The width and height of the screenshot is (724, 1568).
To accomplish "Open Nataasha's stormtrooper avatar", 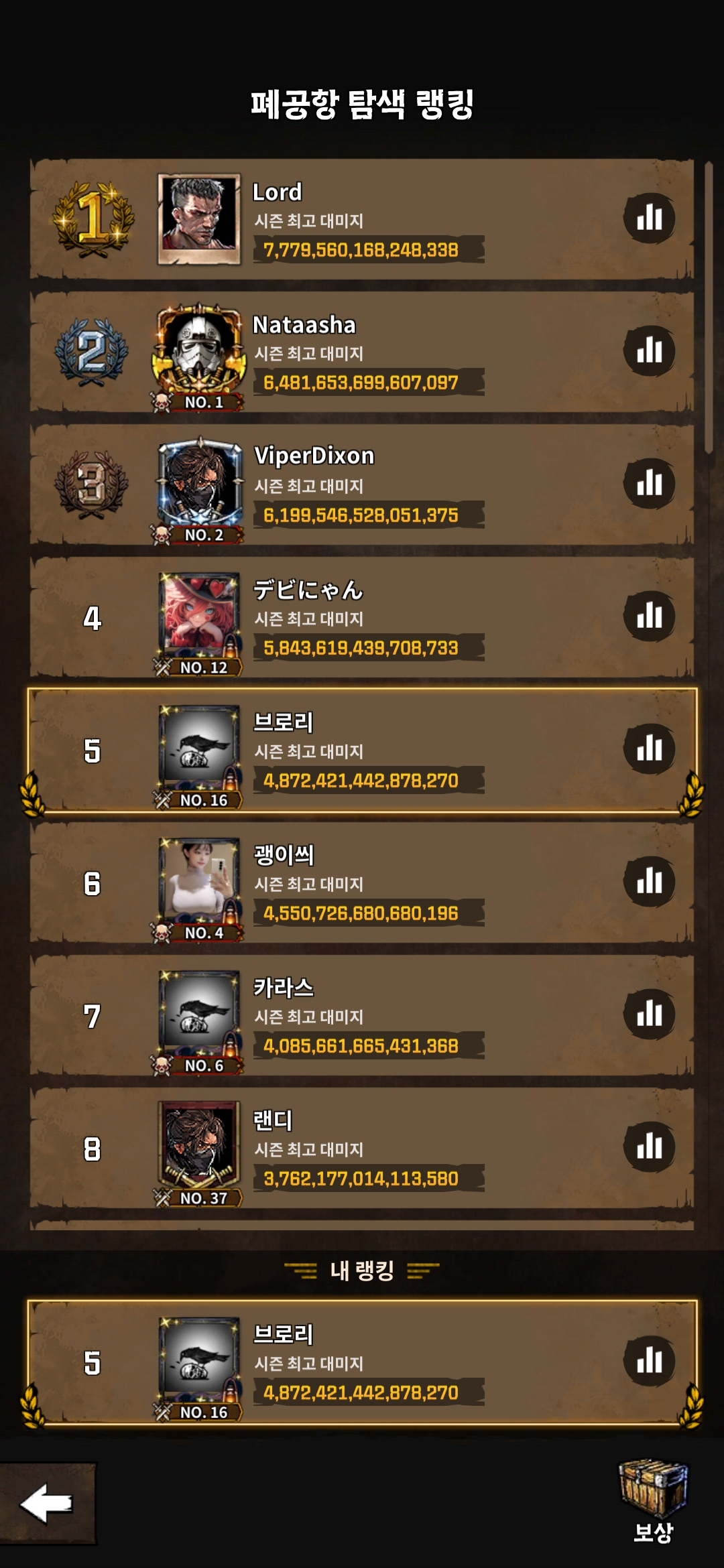I will click(199, 352).
